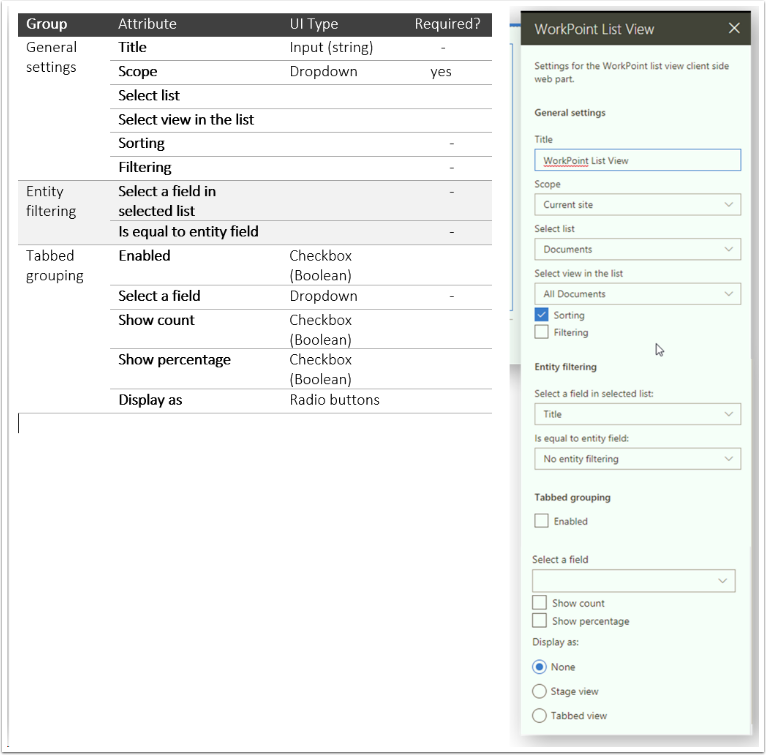Click the Title attribute cell in table
The height and width of the screenshot is (755, 766).
(x=132, y=47)
